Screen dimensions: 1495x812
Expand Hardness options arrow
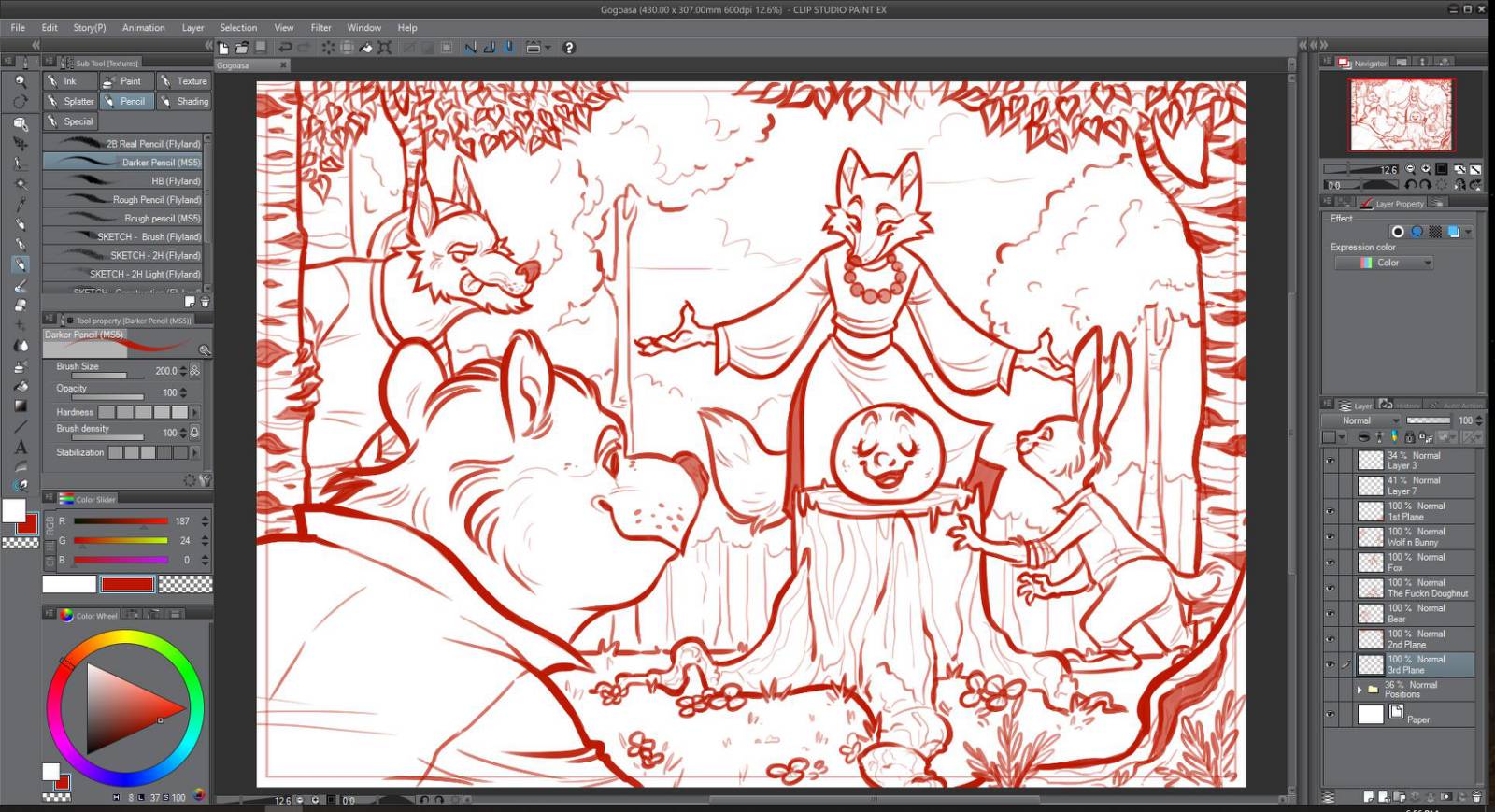pyautogui.click(x=195, y=412)
